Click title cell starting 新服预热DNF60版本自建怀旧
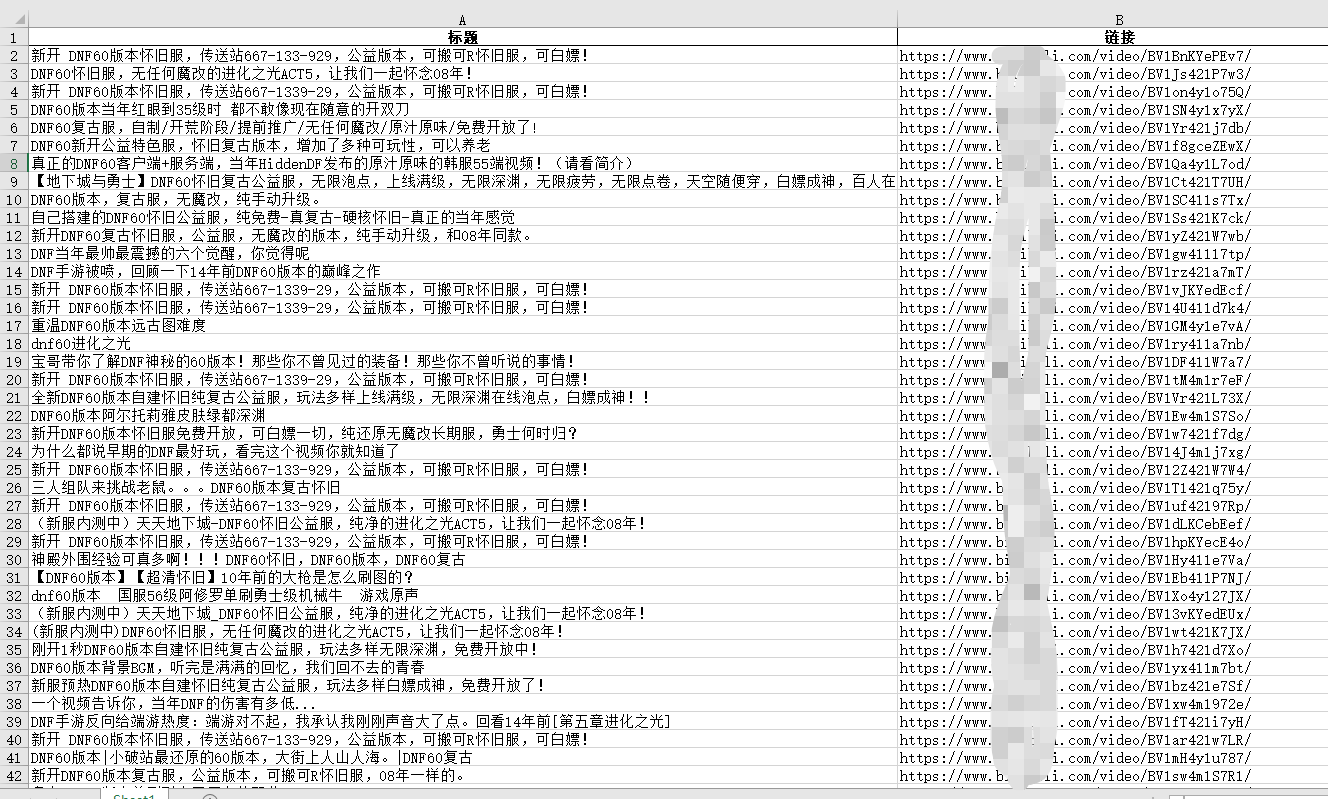Image resolution: width=1328 pixels, height=799 pixels. (x=462, y=685)
